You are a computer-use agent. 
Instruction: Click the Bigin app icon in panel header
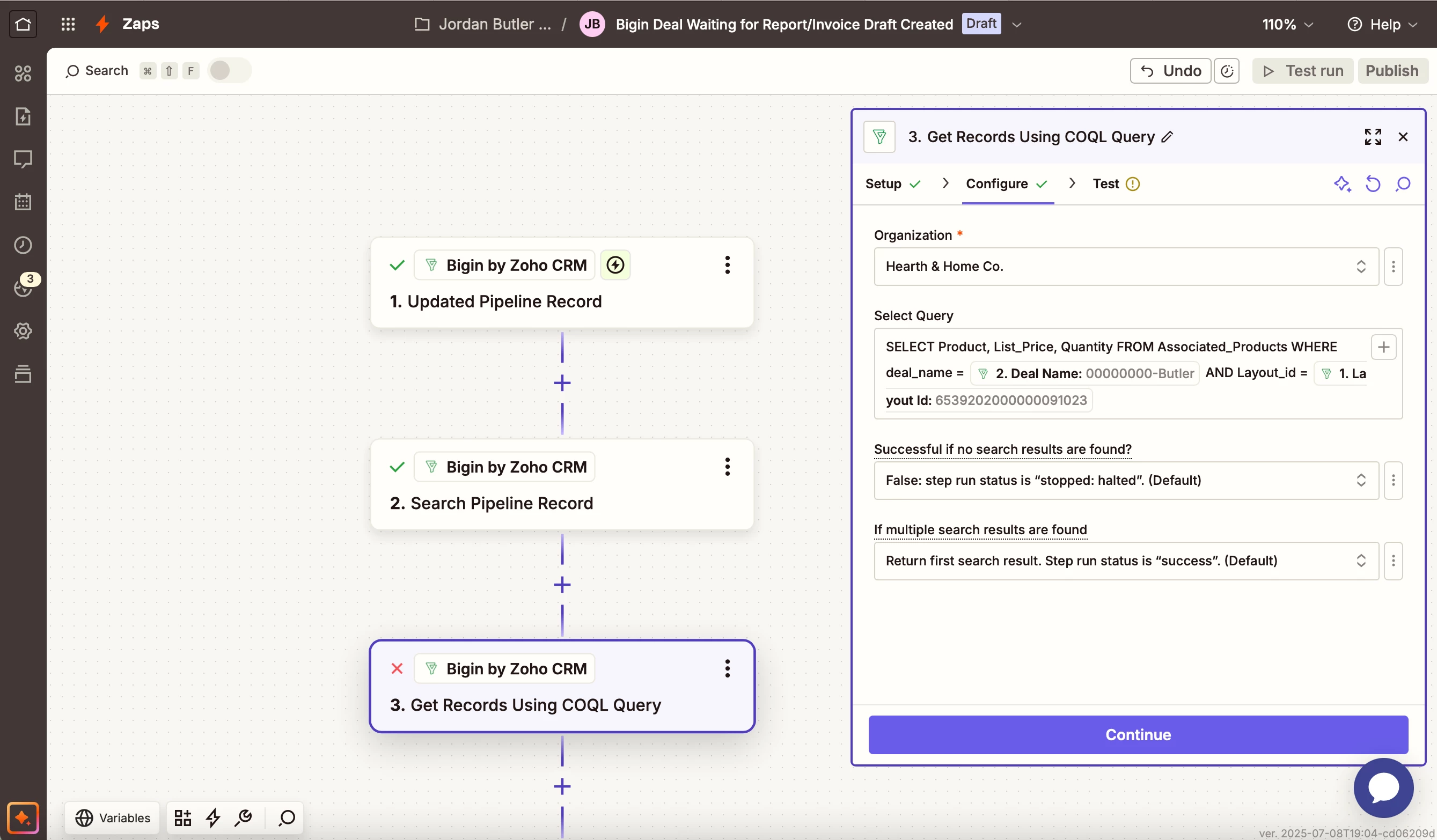point(879,137)
